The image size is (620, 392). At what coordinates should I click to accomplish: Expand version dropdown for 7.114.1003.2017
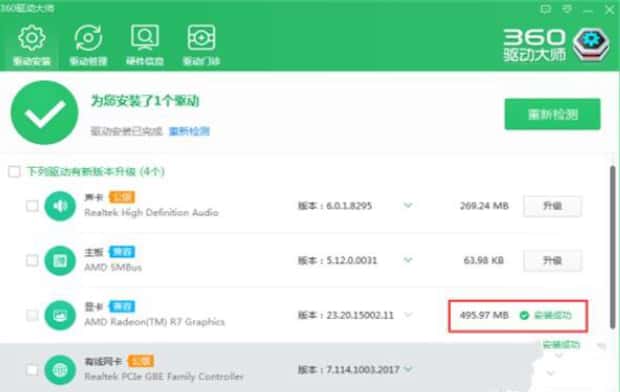pyautogui.click(x=408, y=369)
